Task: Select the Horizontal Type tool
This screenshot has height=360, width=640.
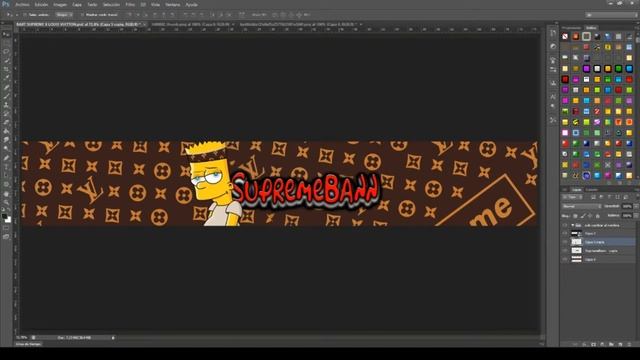Action: (6, 167)
